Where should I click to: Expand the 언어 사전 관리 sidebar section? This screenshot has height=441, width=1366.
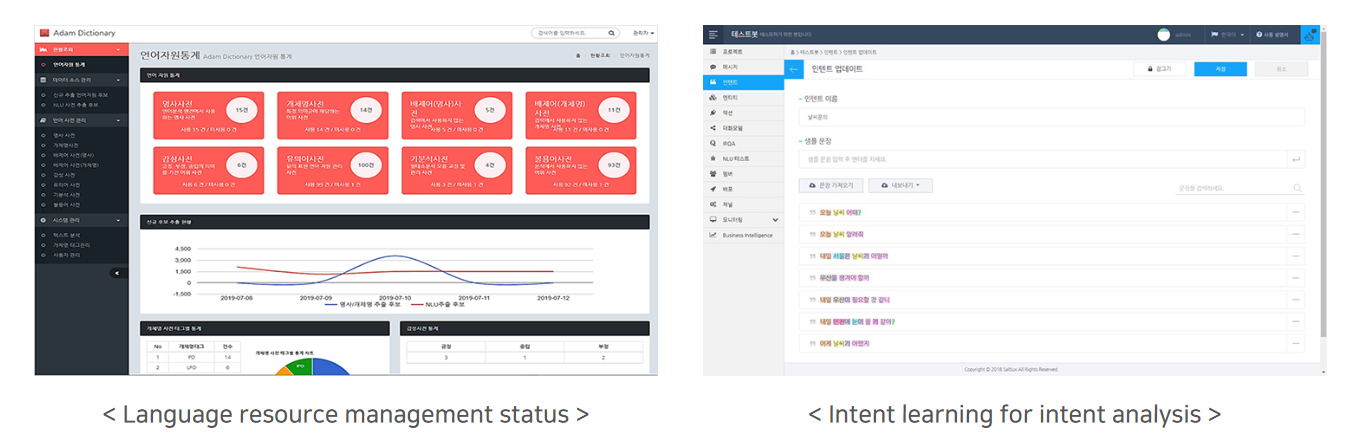(82, 119)
